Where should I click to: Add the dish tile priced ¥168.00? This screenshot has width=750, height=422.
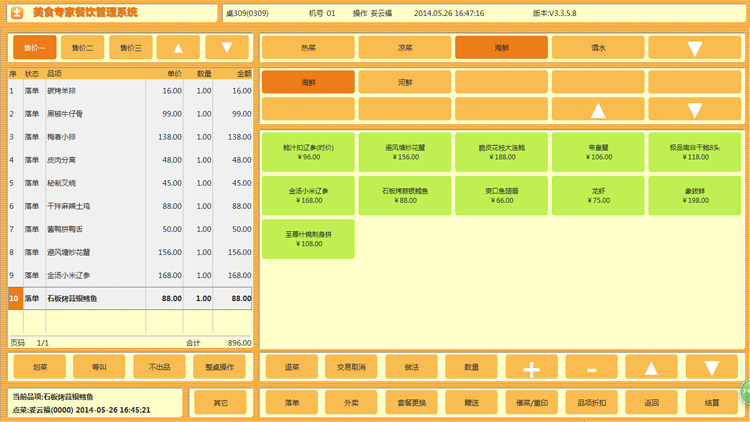coord(308,195)
